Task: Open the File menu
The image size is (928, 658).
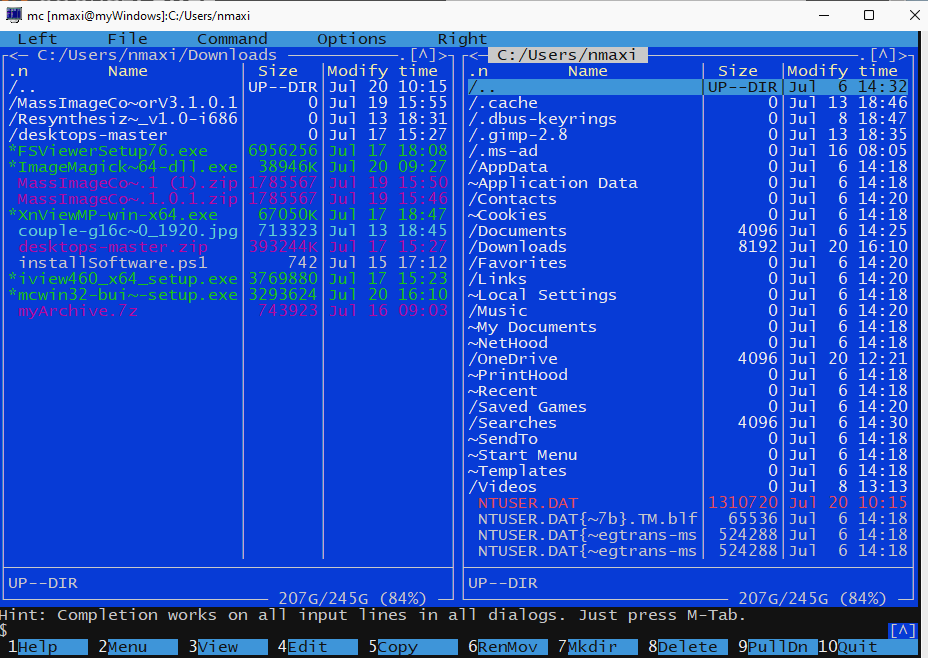Action: (x=127, y=38)
